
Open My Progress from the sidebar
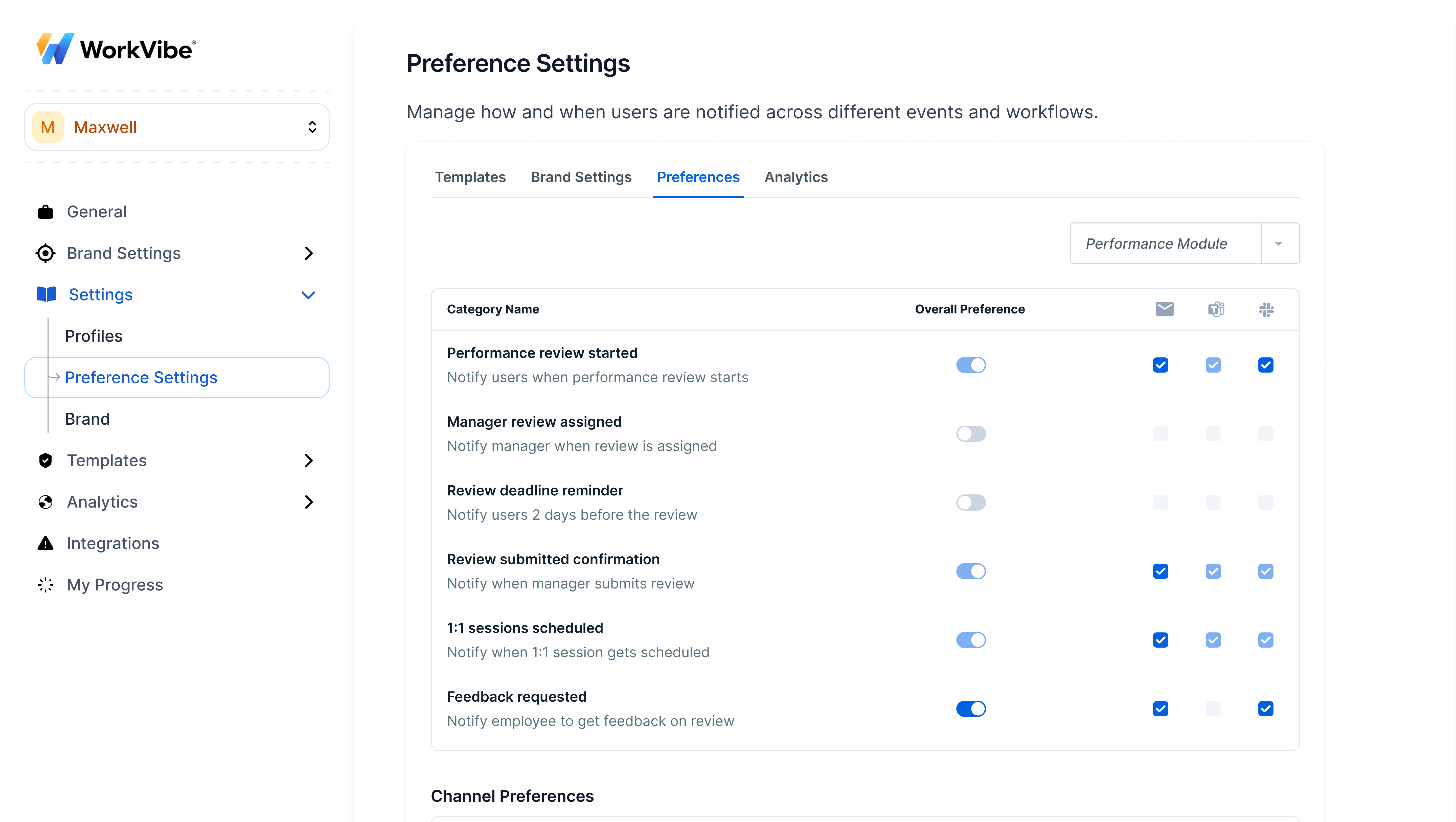click(x=115, y=585)
